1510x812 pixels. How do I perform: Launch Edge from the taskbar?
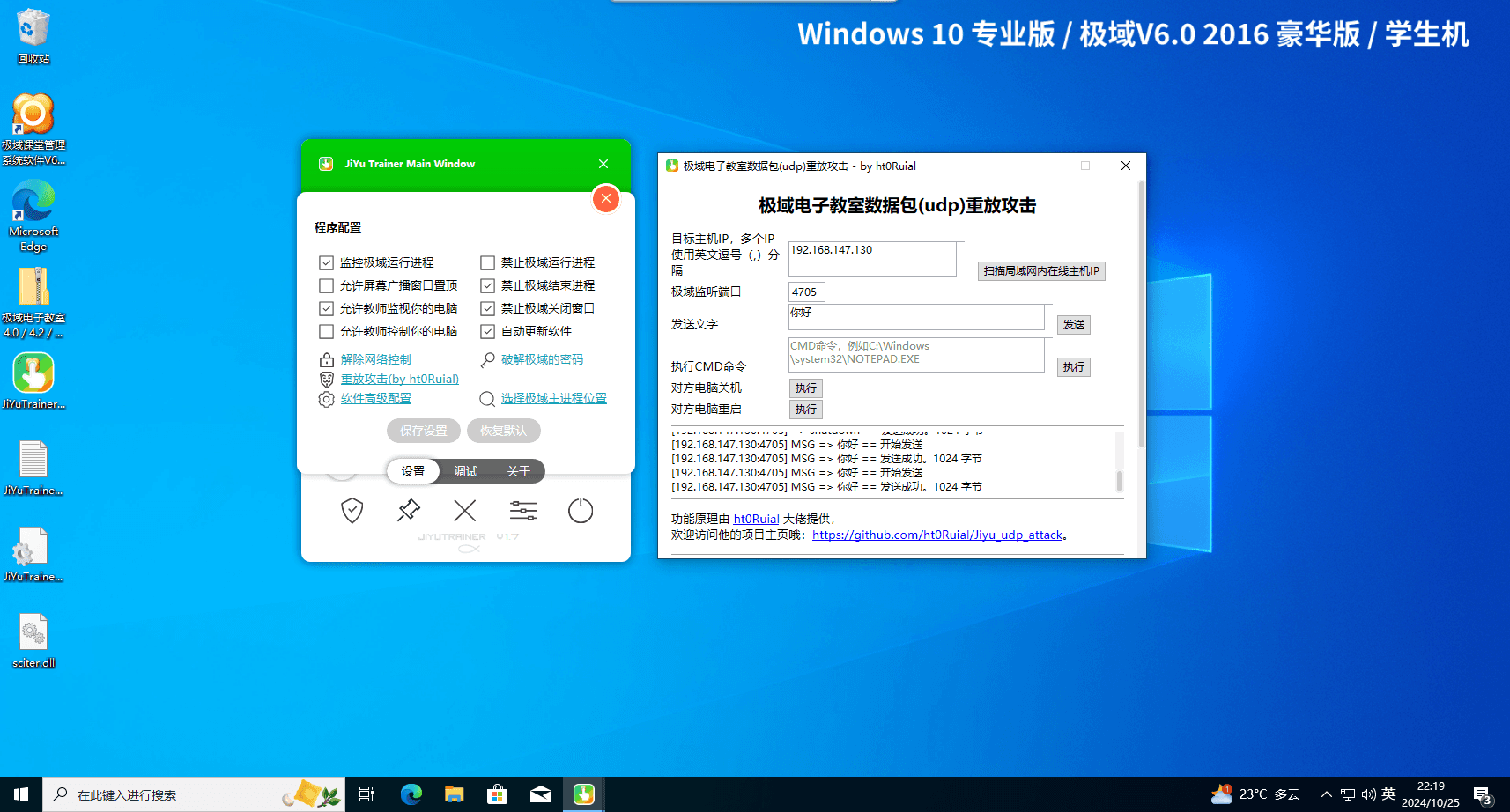411,794
